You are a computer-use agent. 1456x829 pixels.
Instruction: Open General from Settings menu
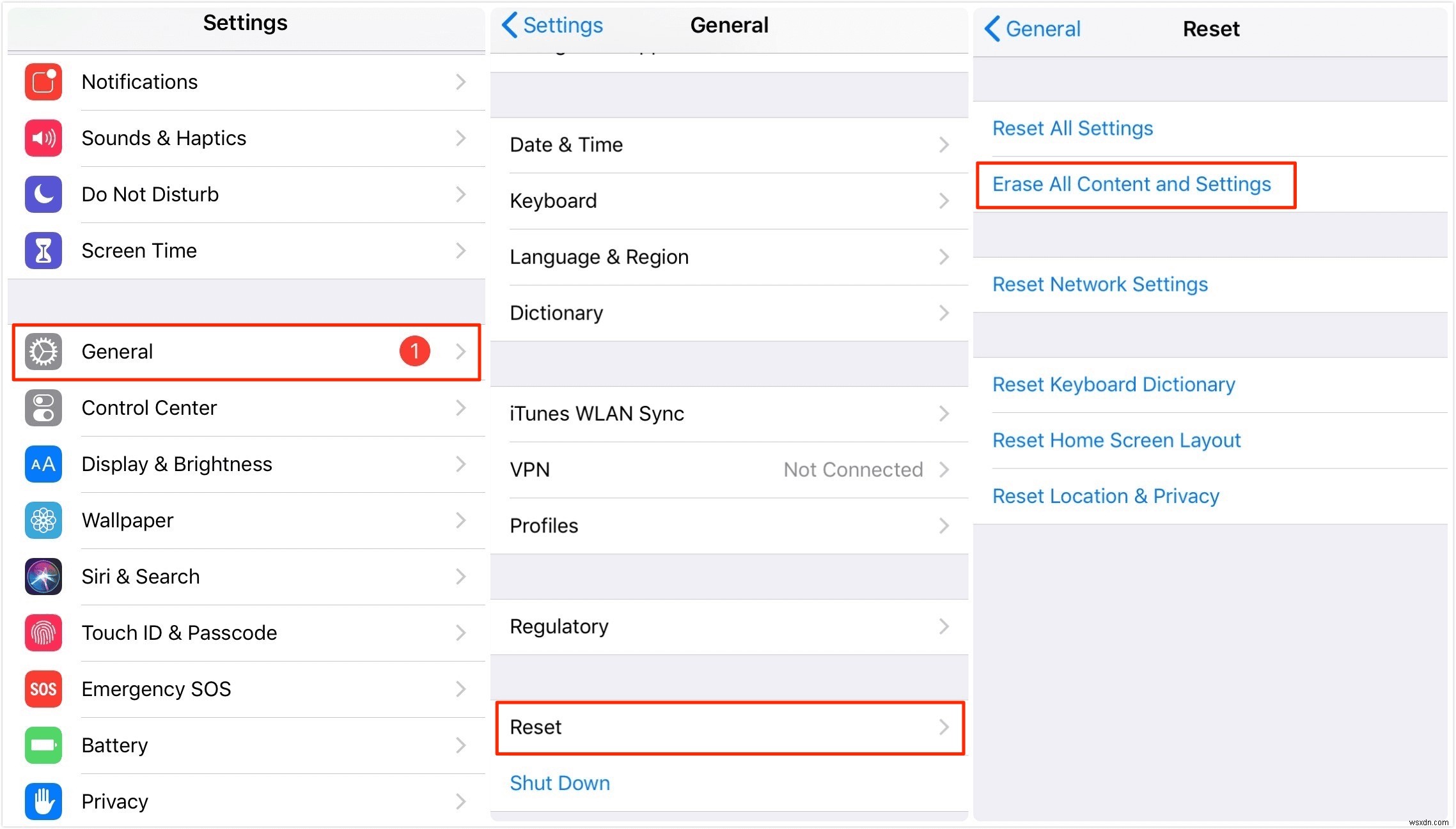(x=246, y=352)
